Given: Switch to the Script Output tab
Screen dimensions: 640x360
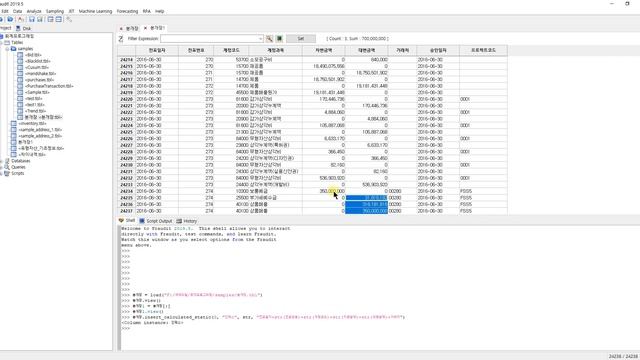Looking at the screenshot, I should click(x=156, y=221).
